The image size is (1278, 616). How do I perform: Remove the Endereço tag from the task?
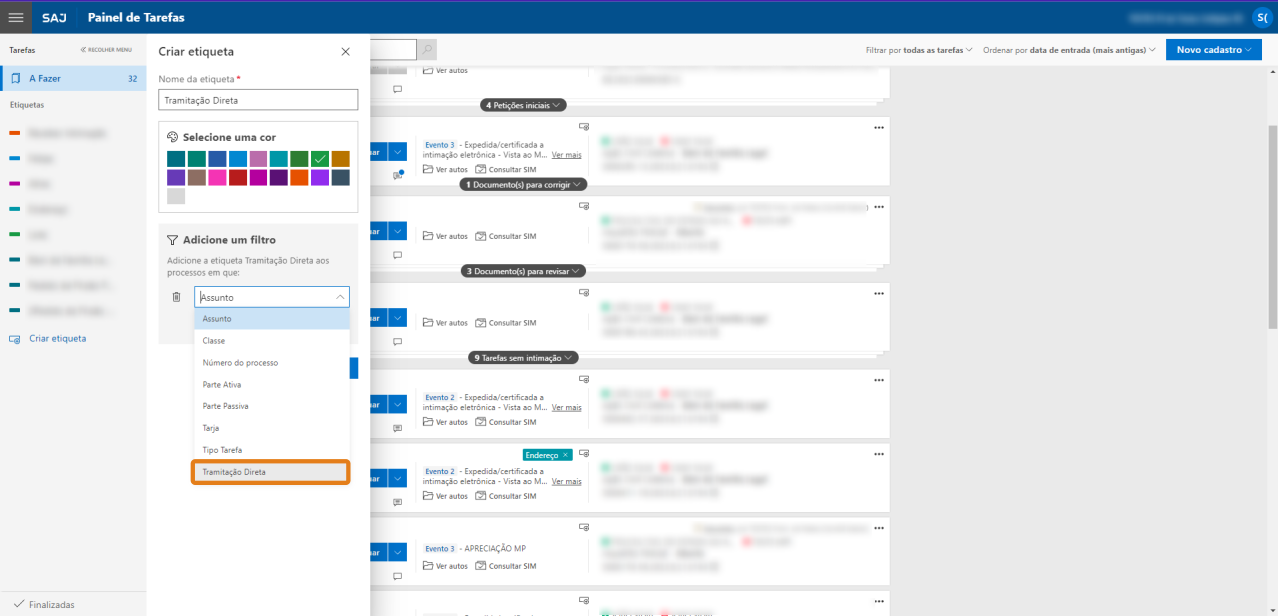(x=566, y=455)
